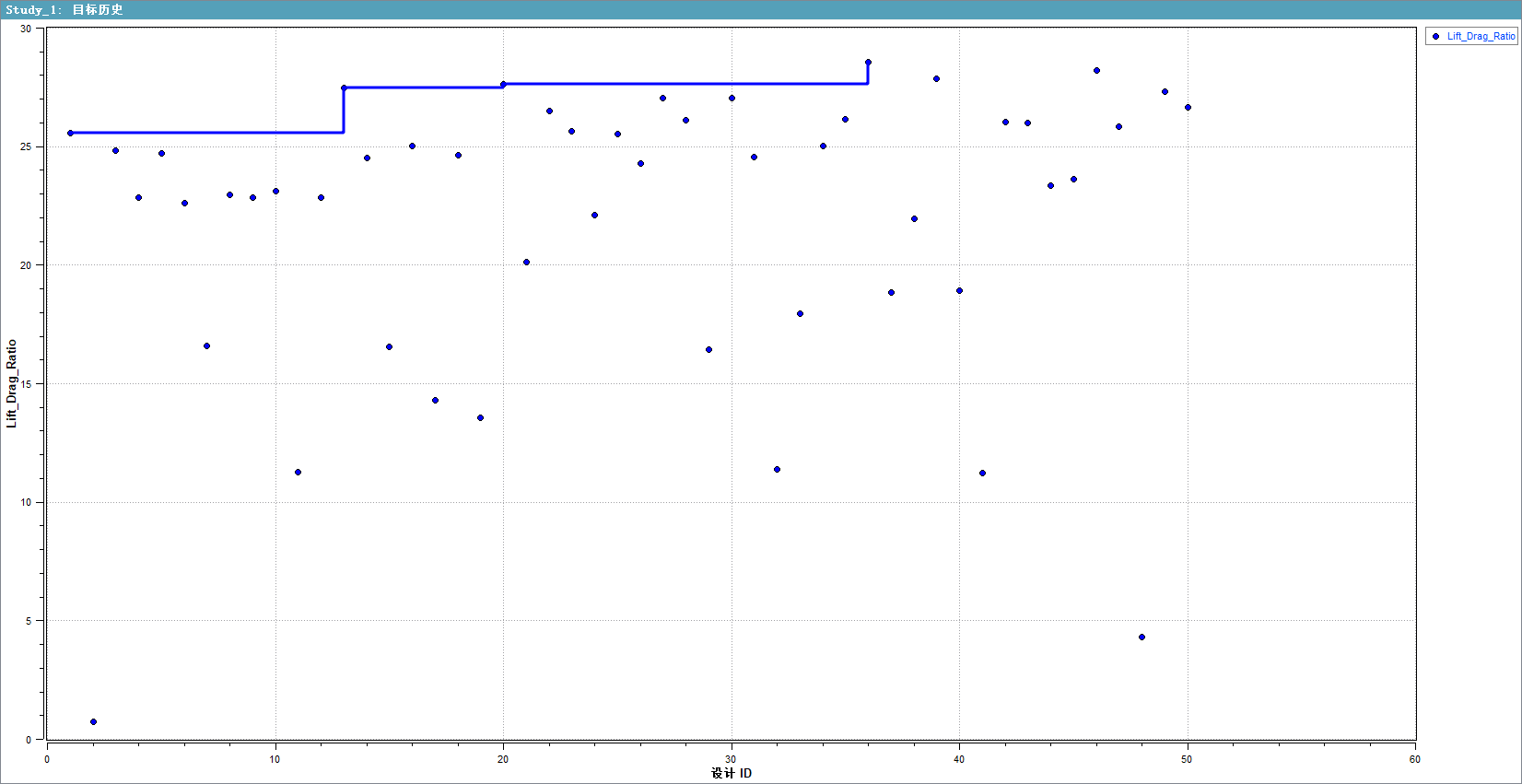Click x-axis tick label 30

tap(732, 759)
